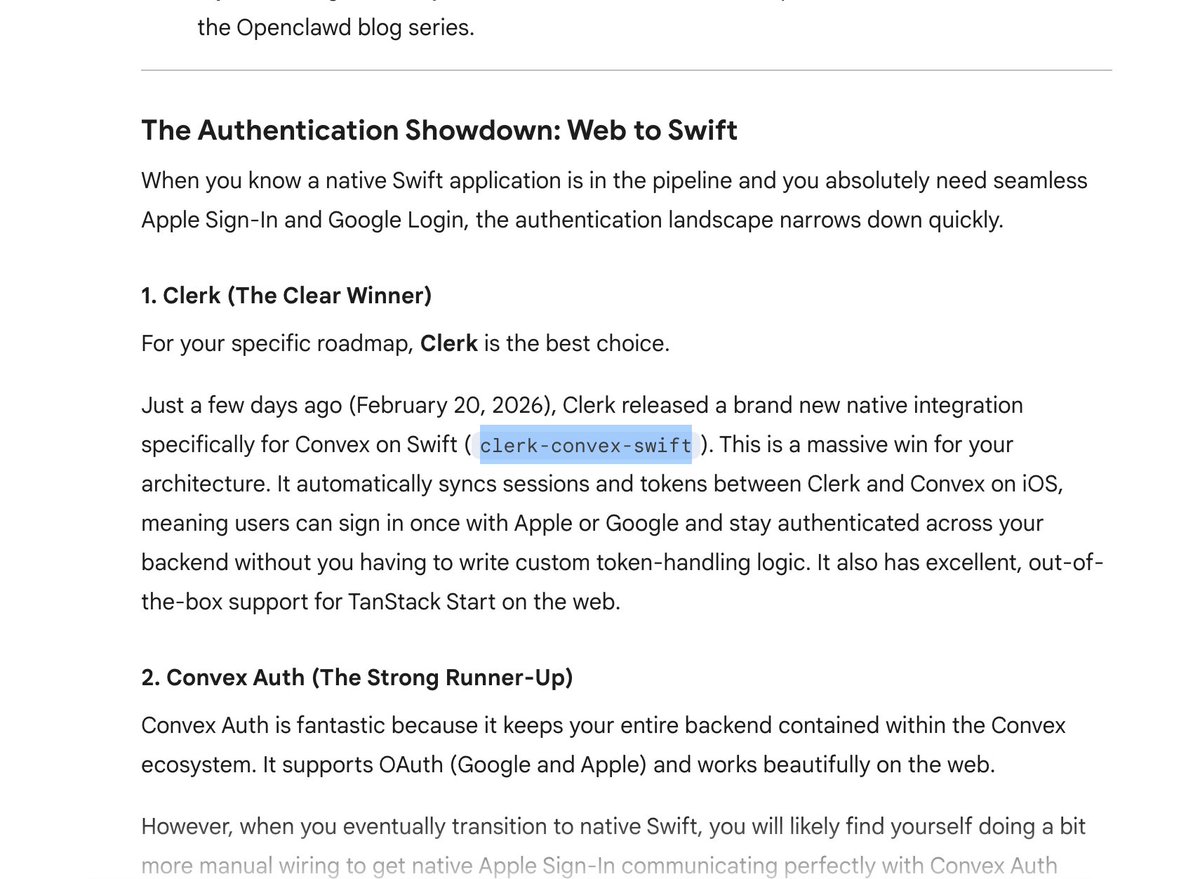The image size is (1200, 879).
Task: Click "the Openclawd blog series." text
Action: tap(335, 27)
